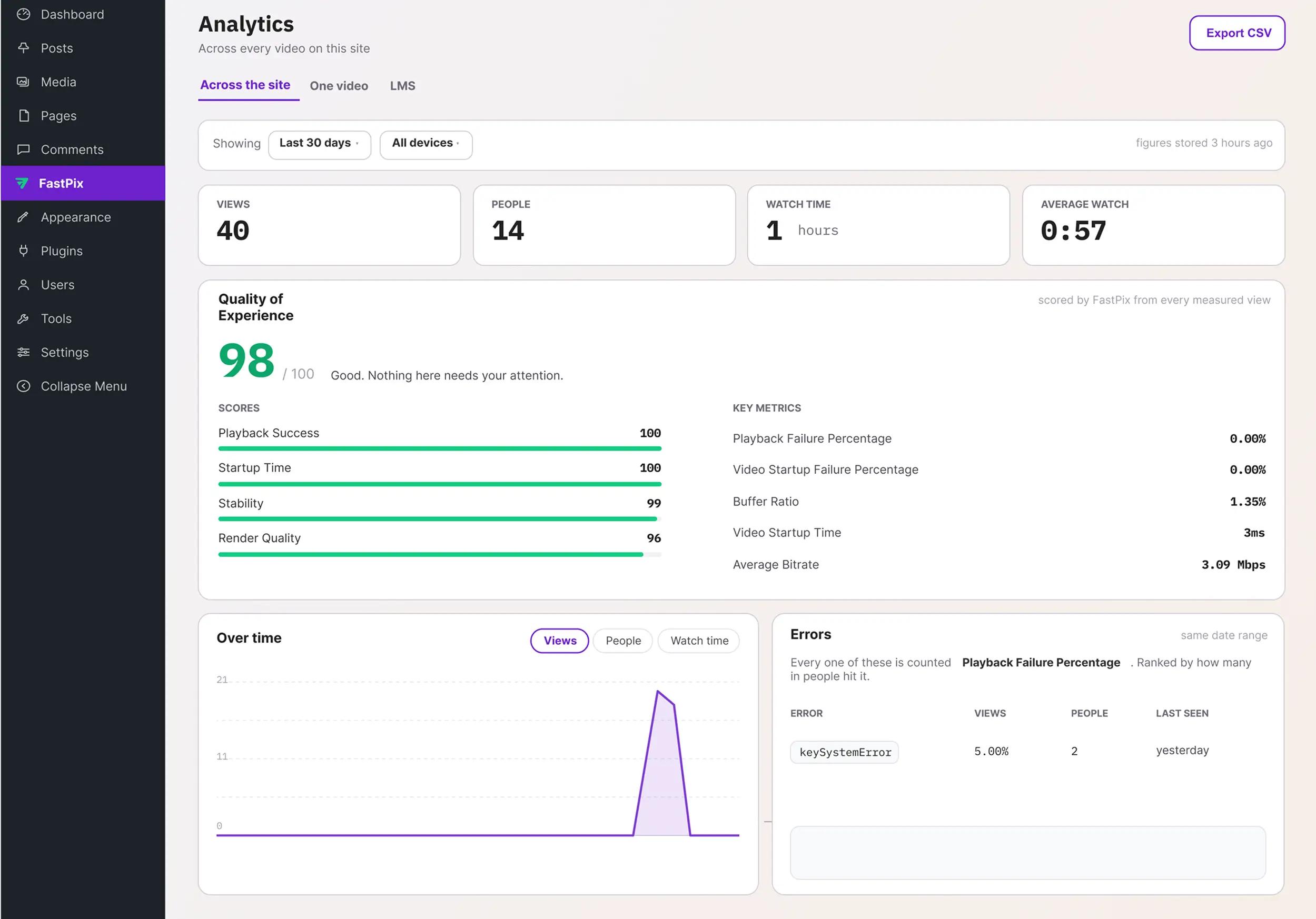
Task: Click the Startup Time score bar
Action: tap(440, 484)
